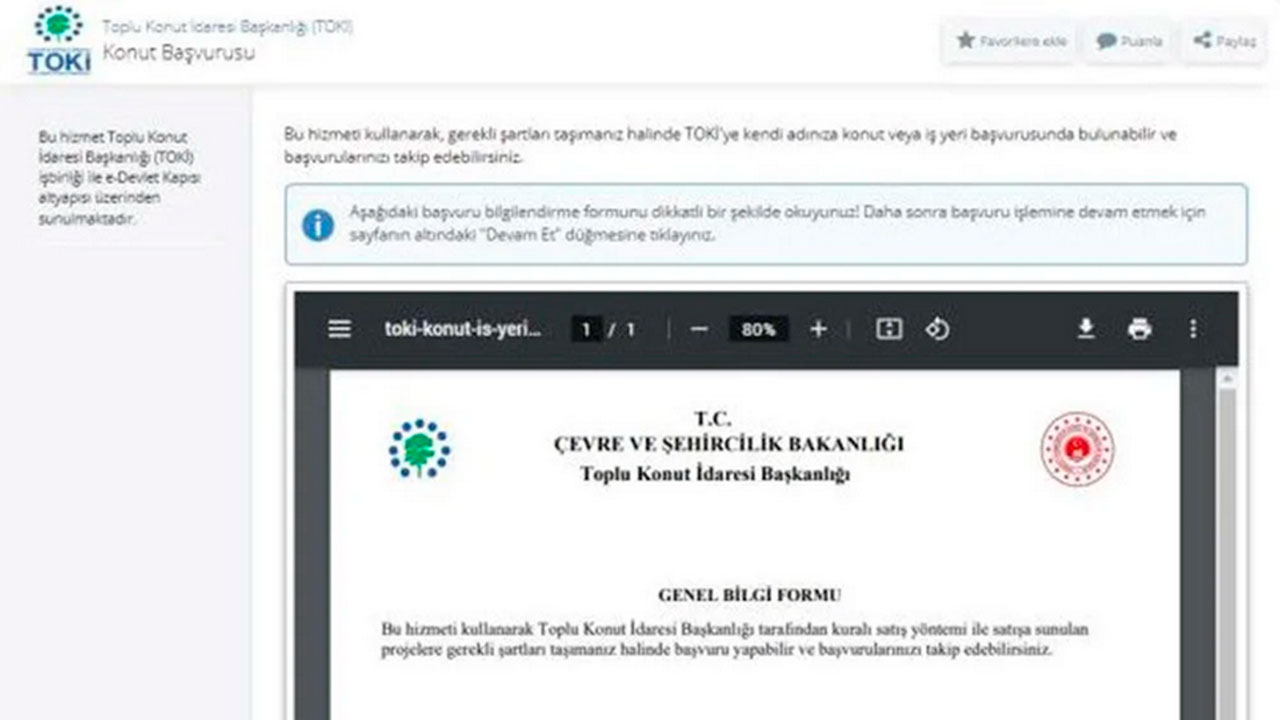The height and width of the screenshot is (720, 1280).
Task: Click the zoom in icon in PDF toolbar
Action: point(818,328)
